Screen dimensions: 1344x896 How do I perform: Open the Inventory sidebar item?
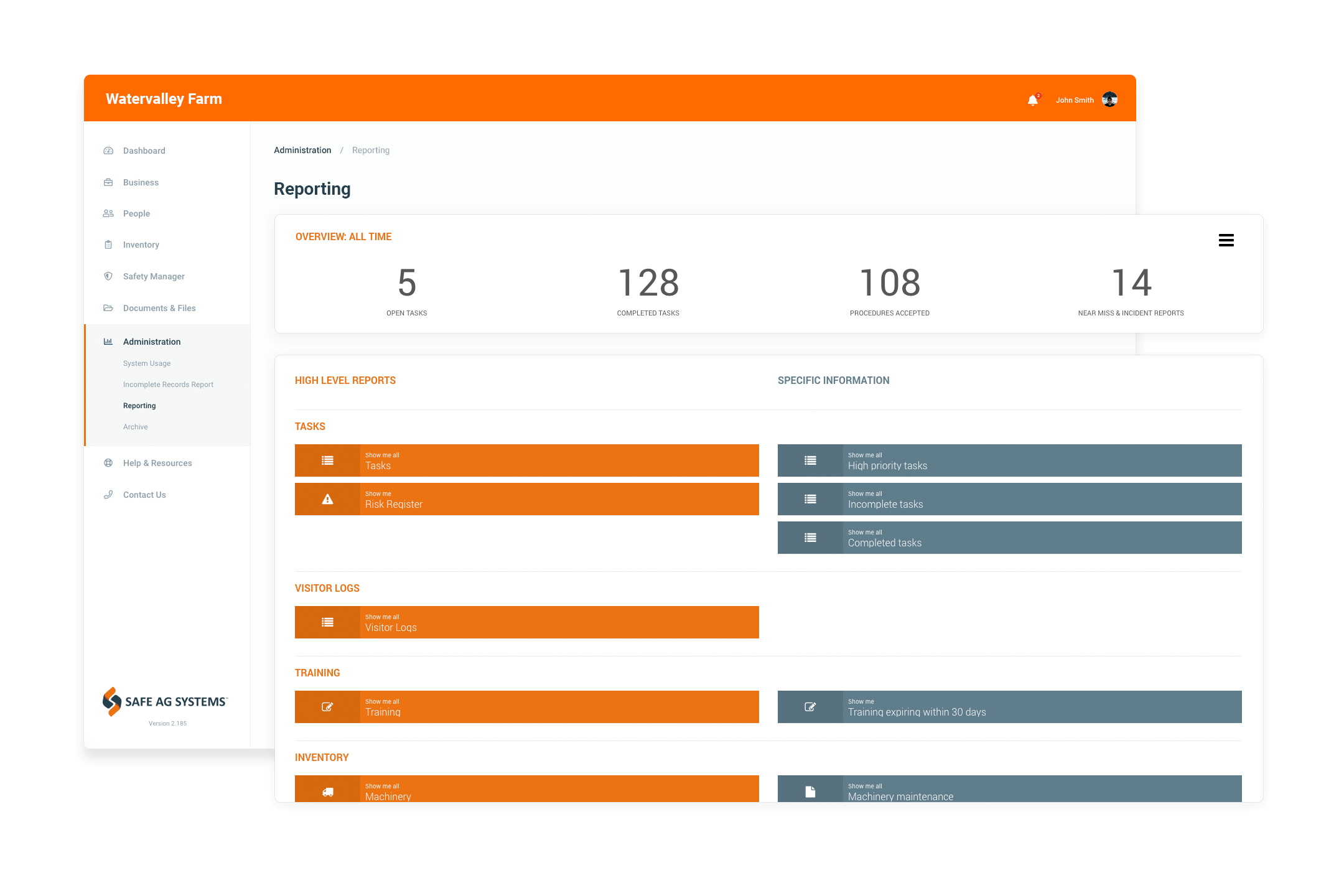click(141, 245)
